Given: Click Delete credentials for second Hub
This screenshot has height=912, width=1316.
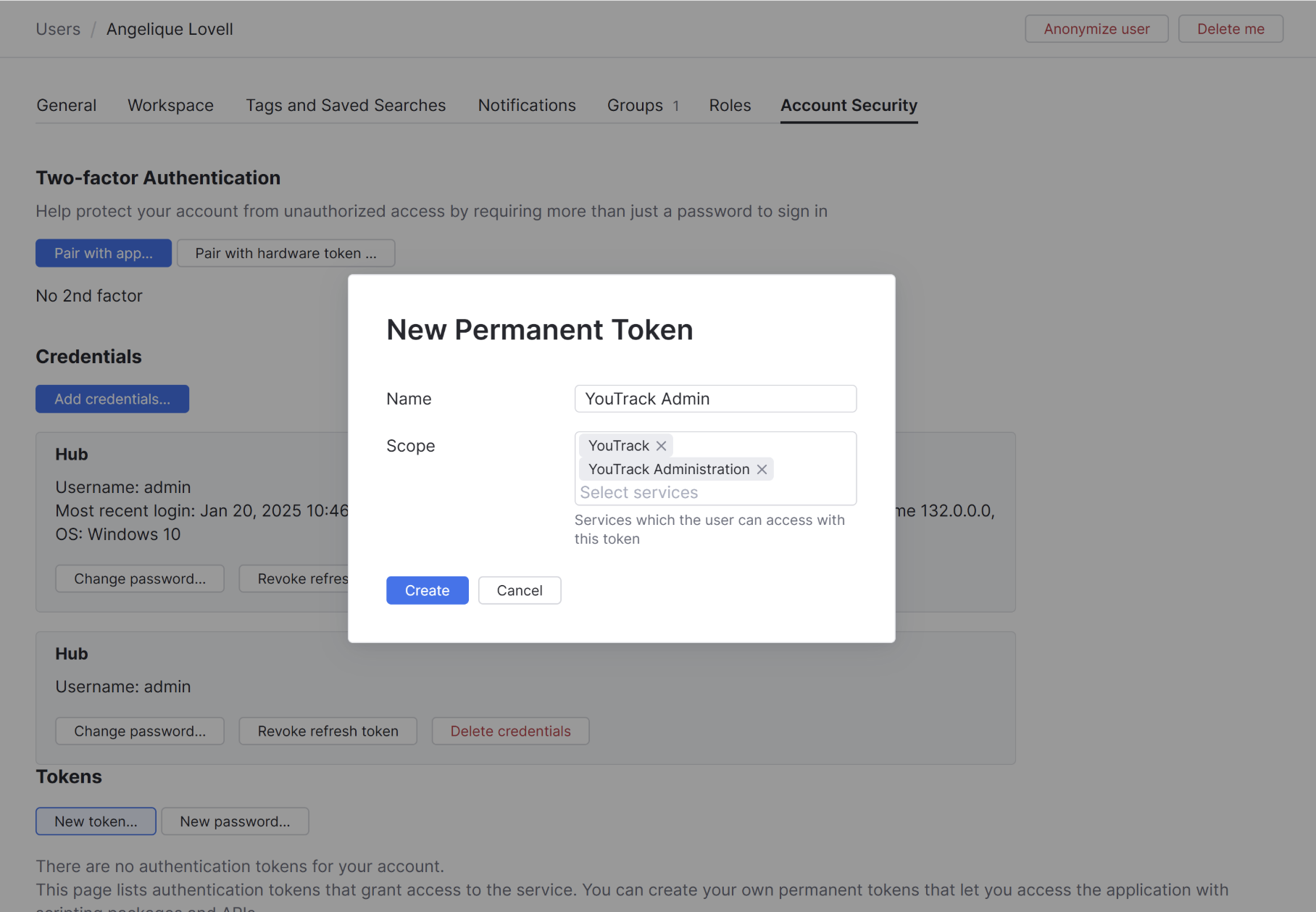Looking at the screenshot, I should [x=510, y=731].
